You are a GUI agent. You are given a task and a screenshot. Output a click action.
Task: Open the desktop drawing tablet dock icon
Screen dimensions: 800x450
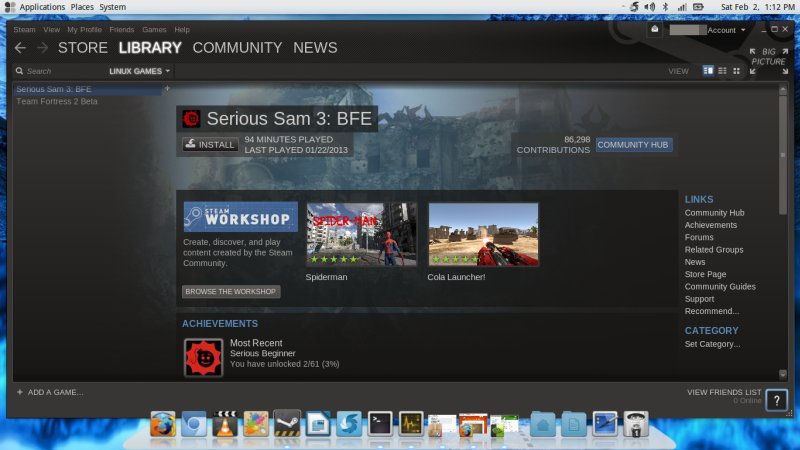(605, 424)
